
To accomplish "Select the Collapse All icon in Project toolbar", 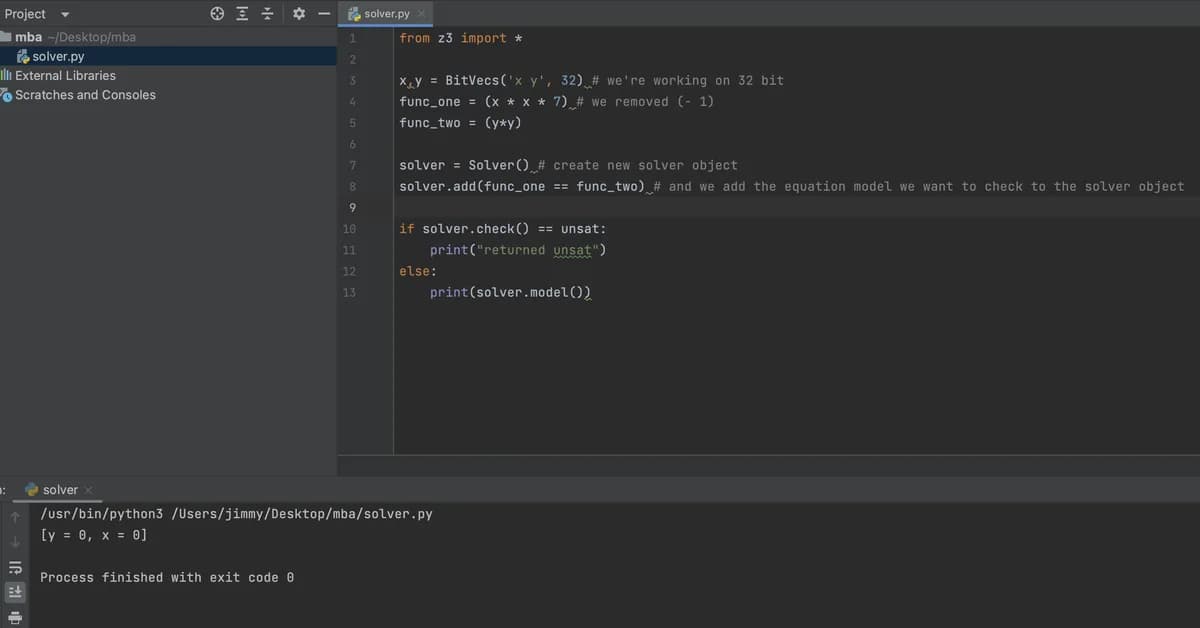I will (x=266, y=13).
